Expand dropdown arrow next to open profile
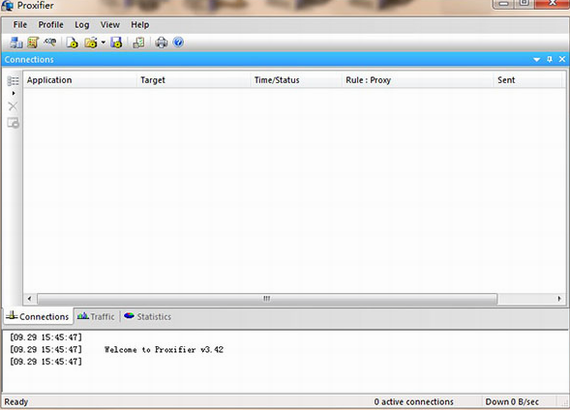This screenshot has height=410, width=570. click(103, 43)
